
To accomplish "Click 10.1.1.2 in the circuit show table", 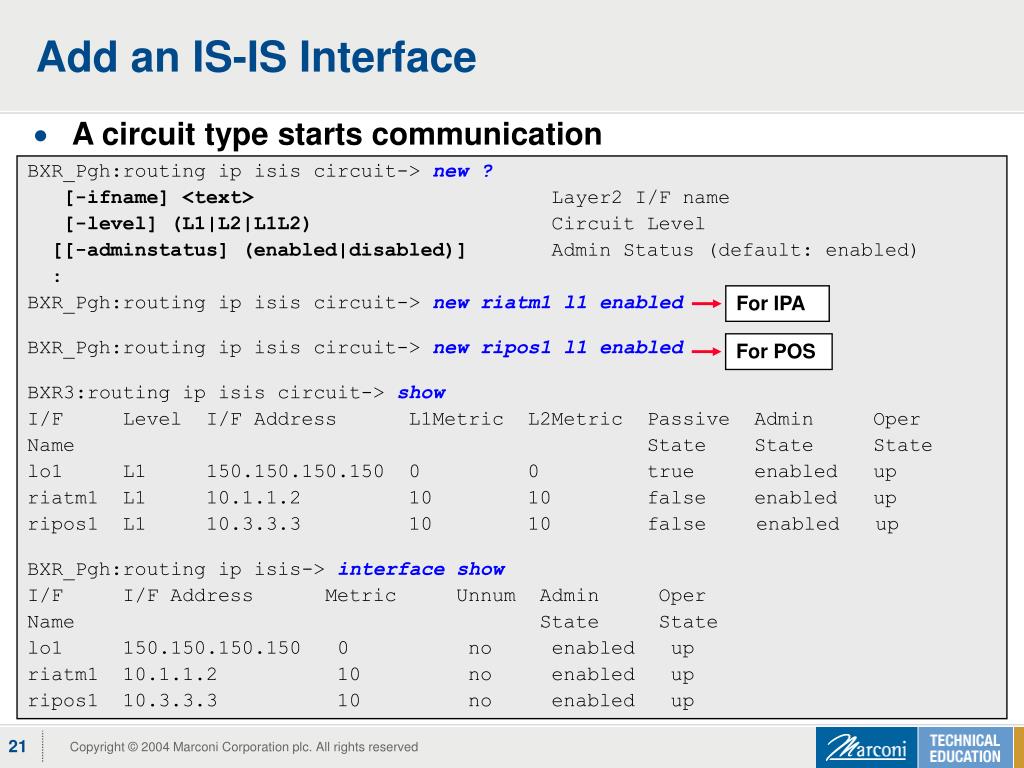I will (x=253, y=498).
